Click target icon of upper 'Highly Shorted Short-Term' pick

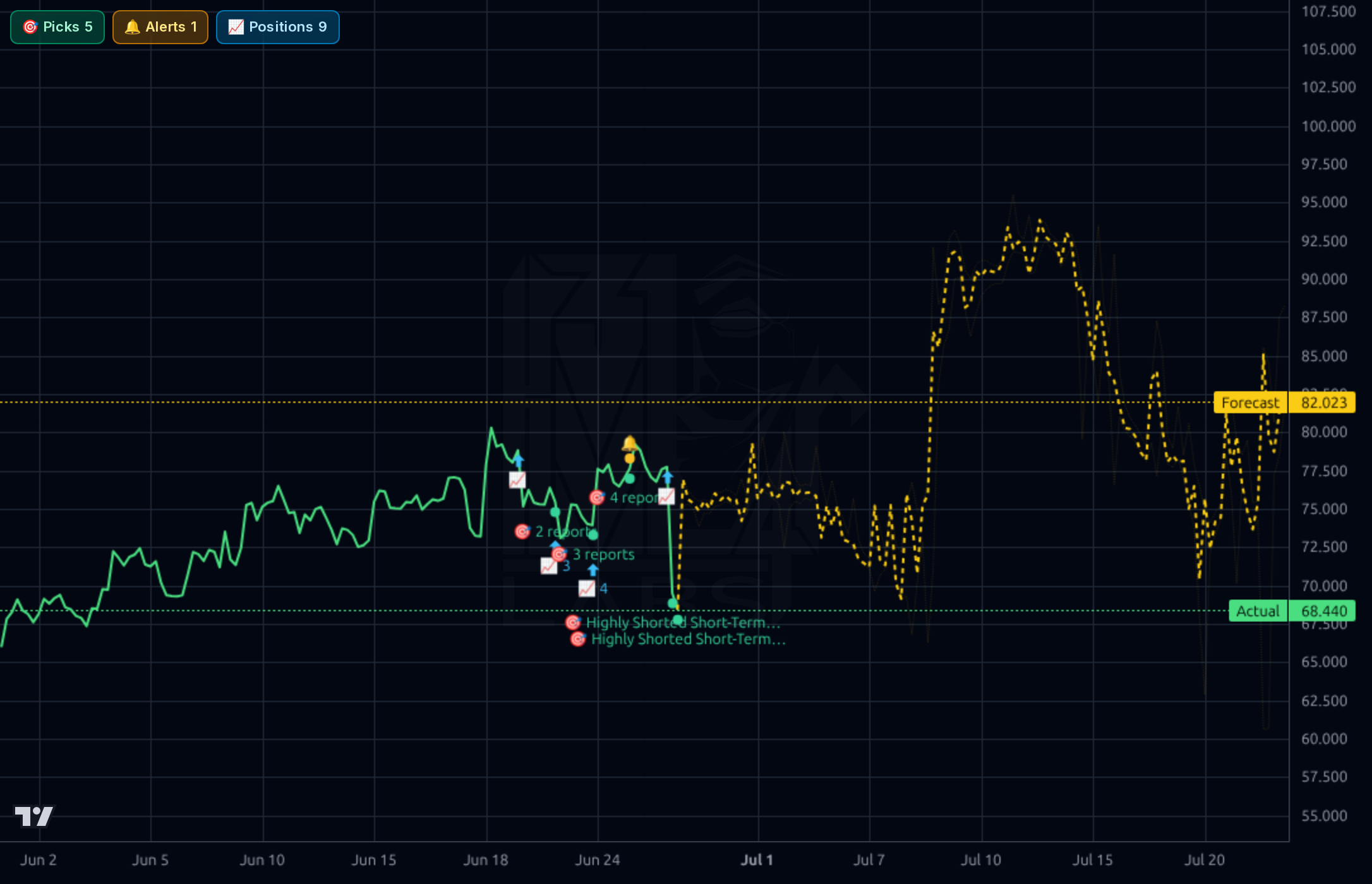[573, 623]
